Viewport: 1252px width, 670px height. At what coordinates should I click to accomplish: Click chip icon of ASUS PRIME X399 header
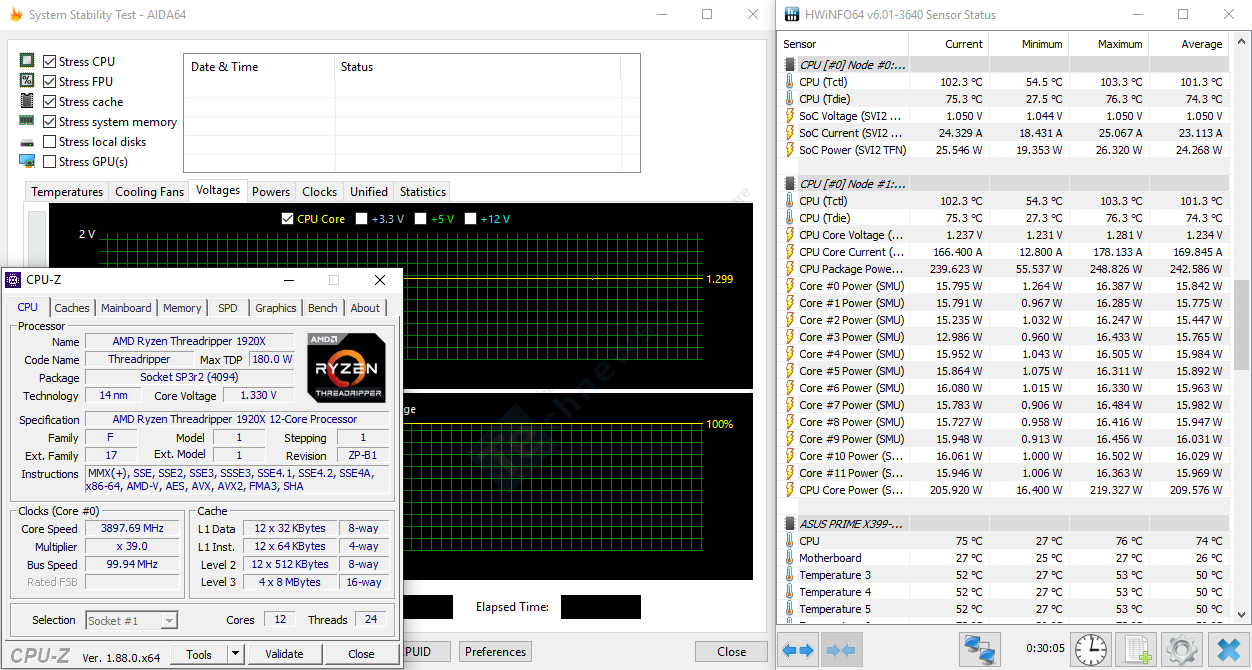coord(789,524)
